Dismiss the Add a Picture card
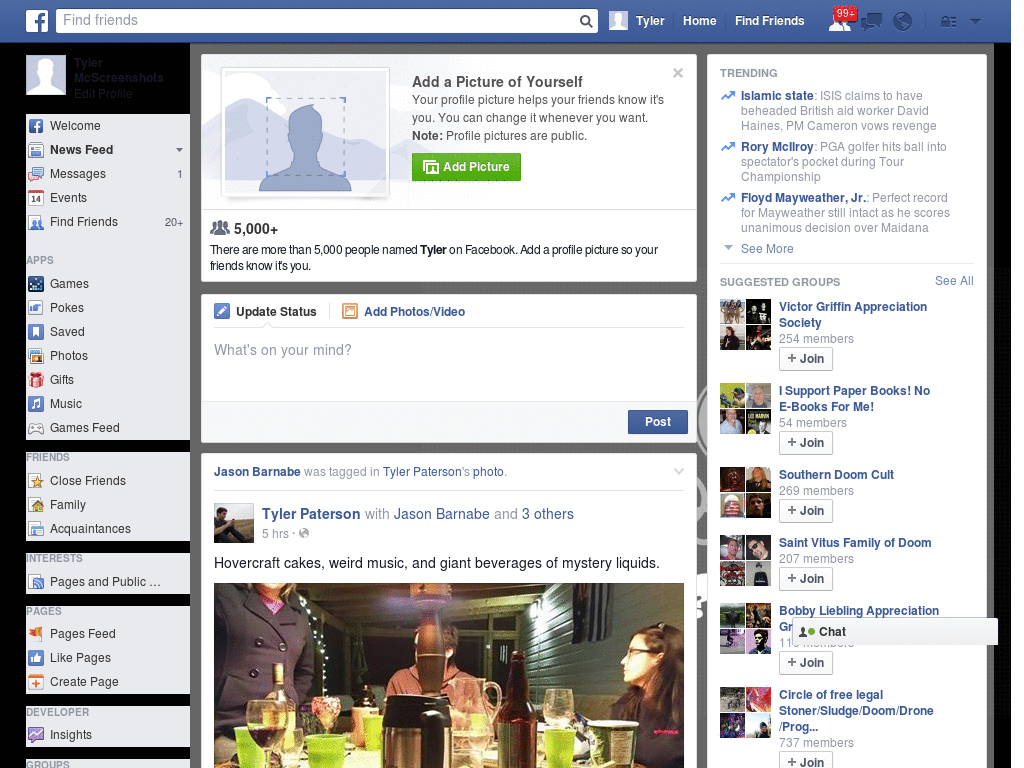Image resolution: width=1024 pixels, height=768 pixels. (678, 73)
